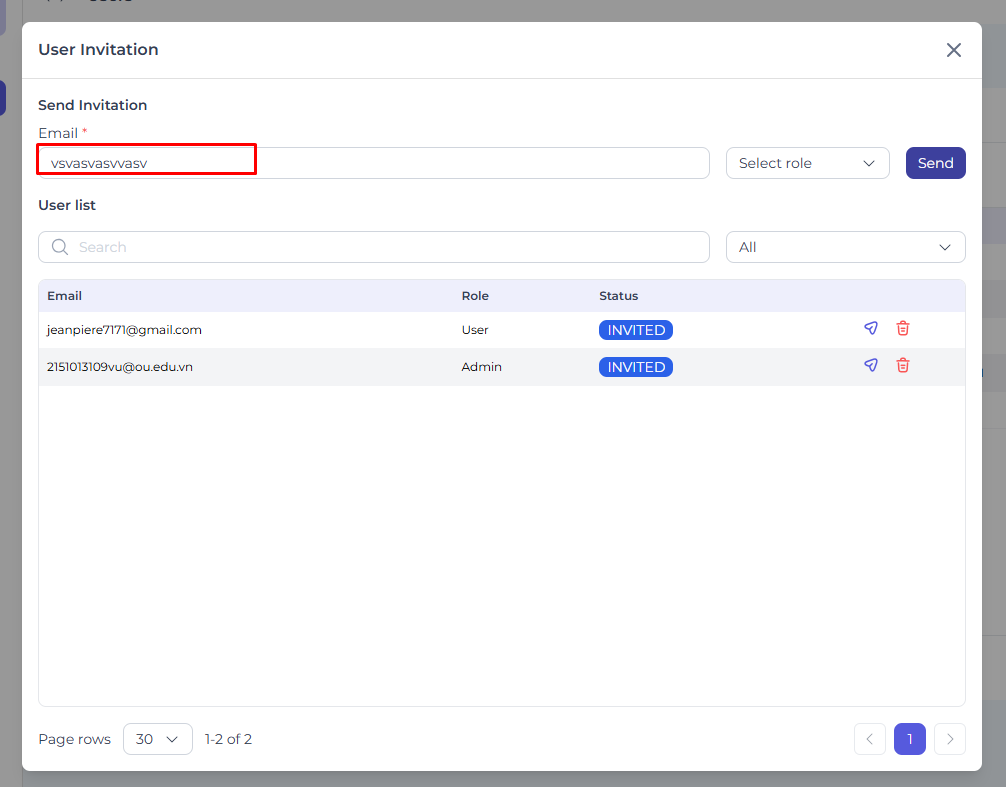Send the invitation
This screenshot has width=1006, height=787.
click(935, 163)
